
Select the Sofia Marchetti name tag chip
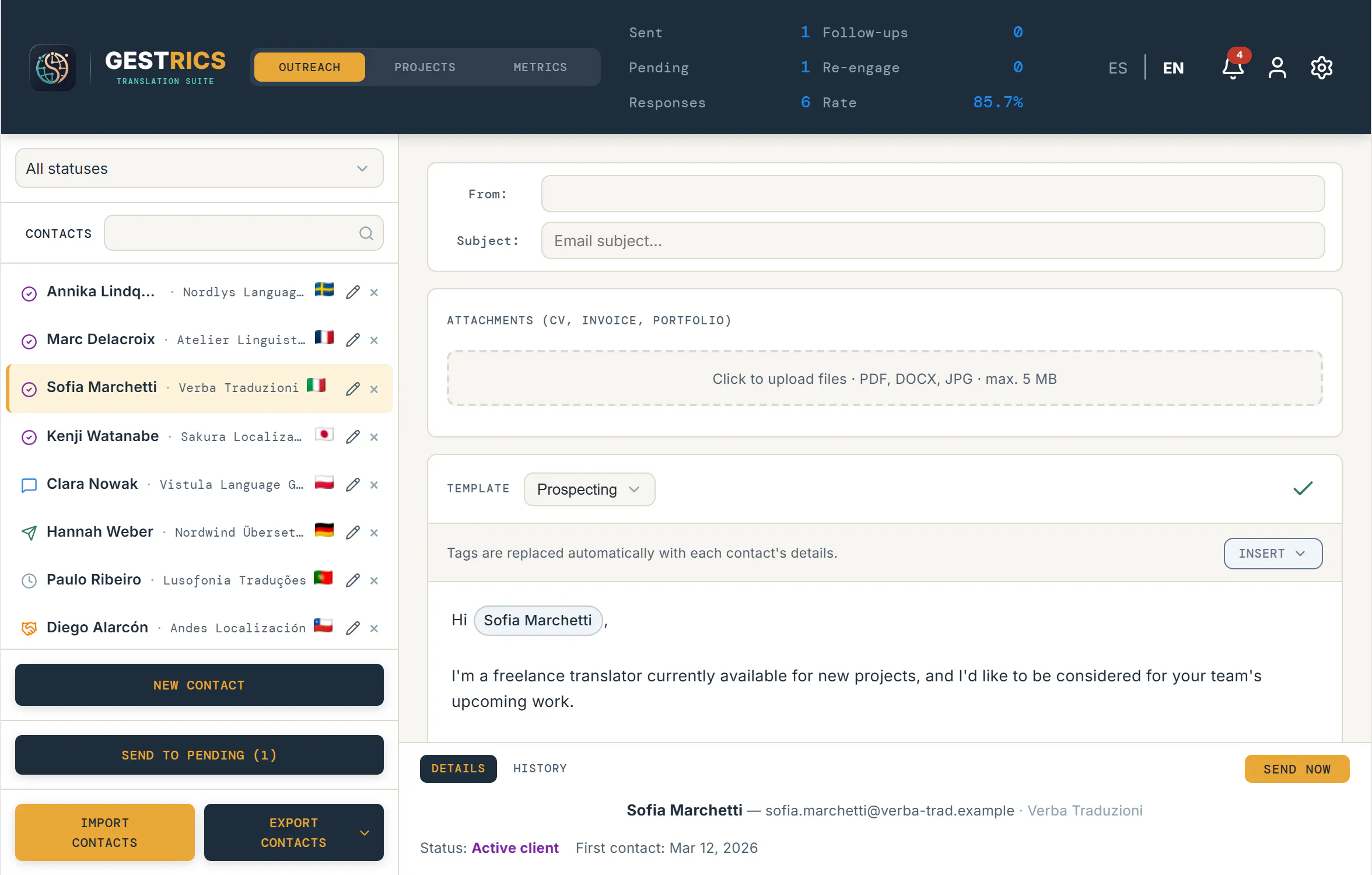(538, 621)
